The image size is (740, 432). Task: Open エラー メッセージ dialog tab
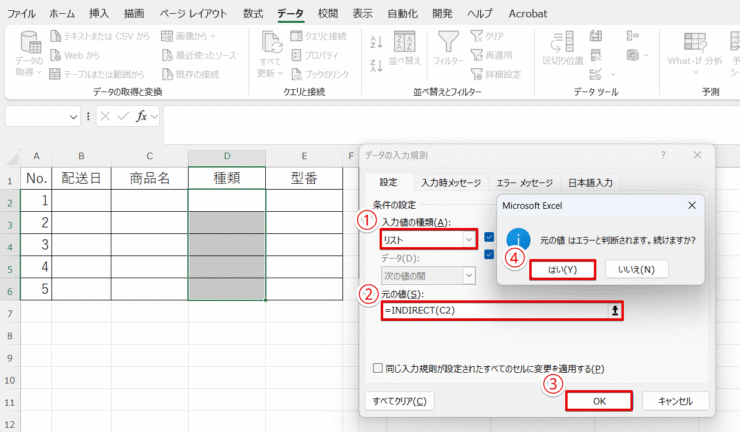(x=524, y=183)
